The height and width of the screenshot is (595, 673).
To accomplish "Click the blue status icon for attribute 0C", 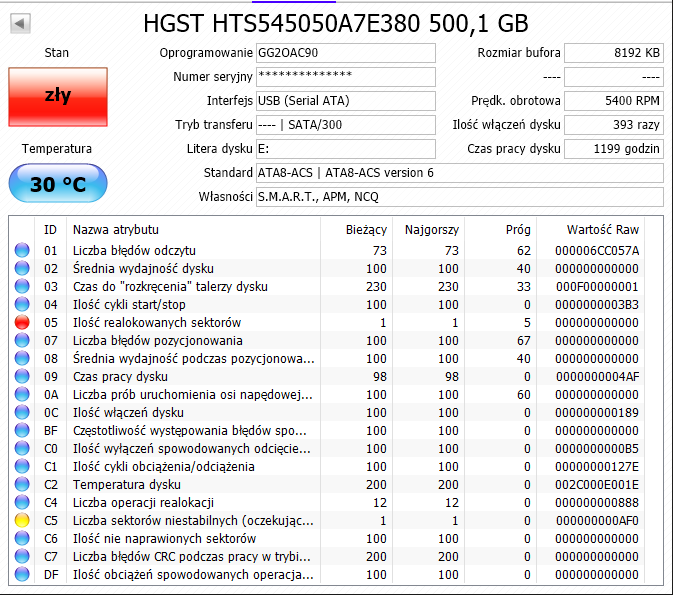I will pyautogui.click(x=22, y=413).
